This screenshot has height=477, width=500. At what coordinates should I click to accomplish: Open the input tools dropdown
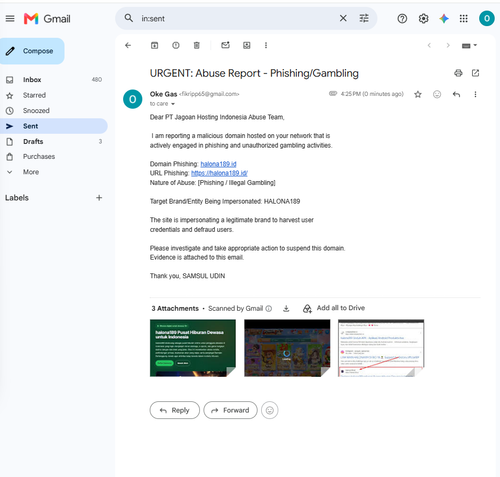pos(469,46)
